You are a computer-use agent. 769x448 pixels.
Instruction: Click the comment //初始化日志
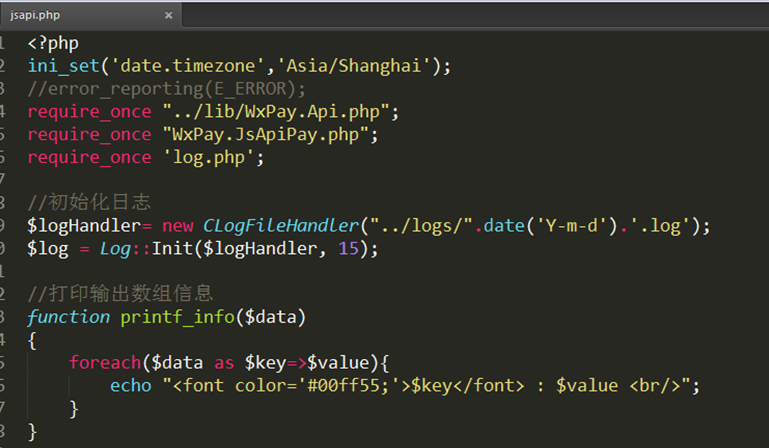tap(89, 202)
